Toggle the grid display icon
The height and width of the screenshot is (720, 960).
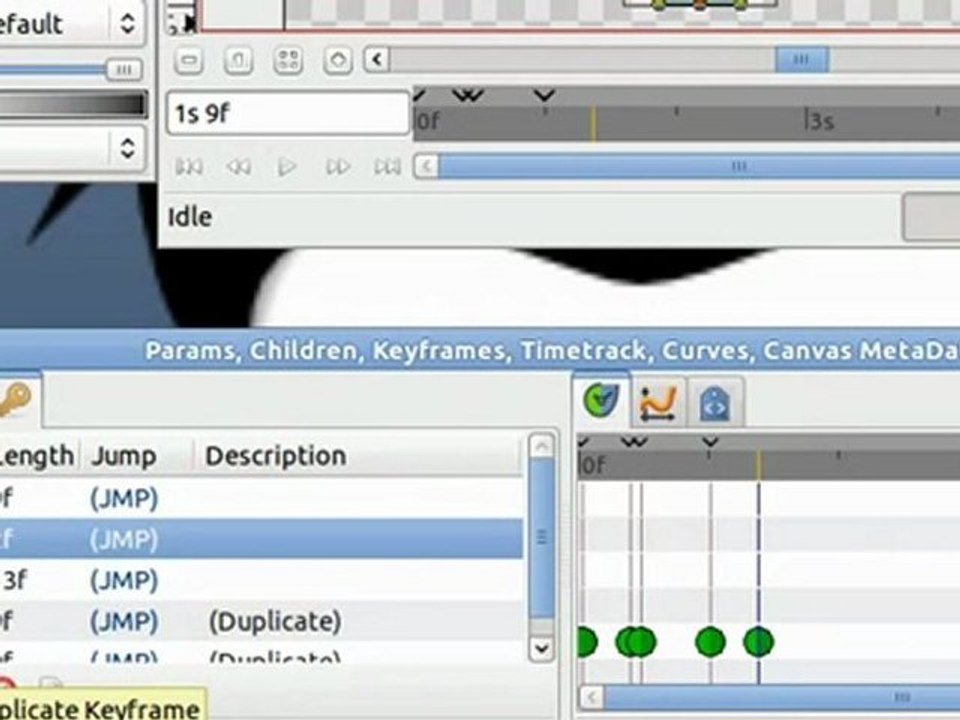(x=288, y=61)
